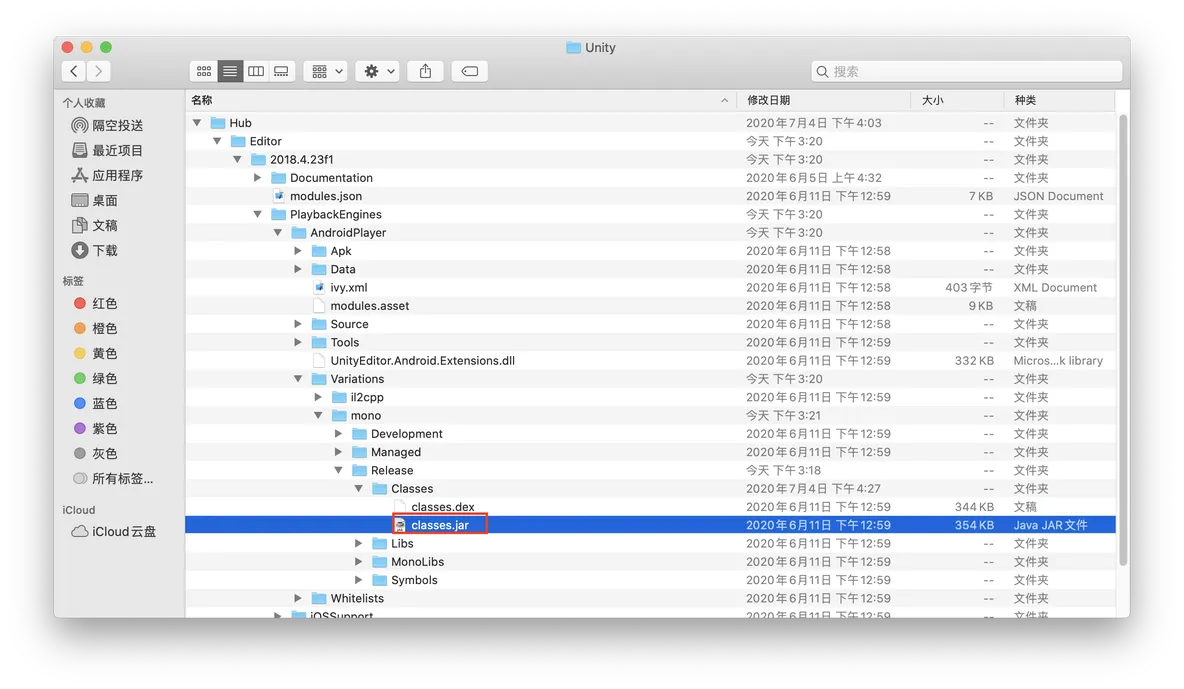1184x689 pixels.
Task: Expand the Managed folder
Action: click(x=338, y=452)
